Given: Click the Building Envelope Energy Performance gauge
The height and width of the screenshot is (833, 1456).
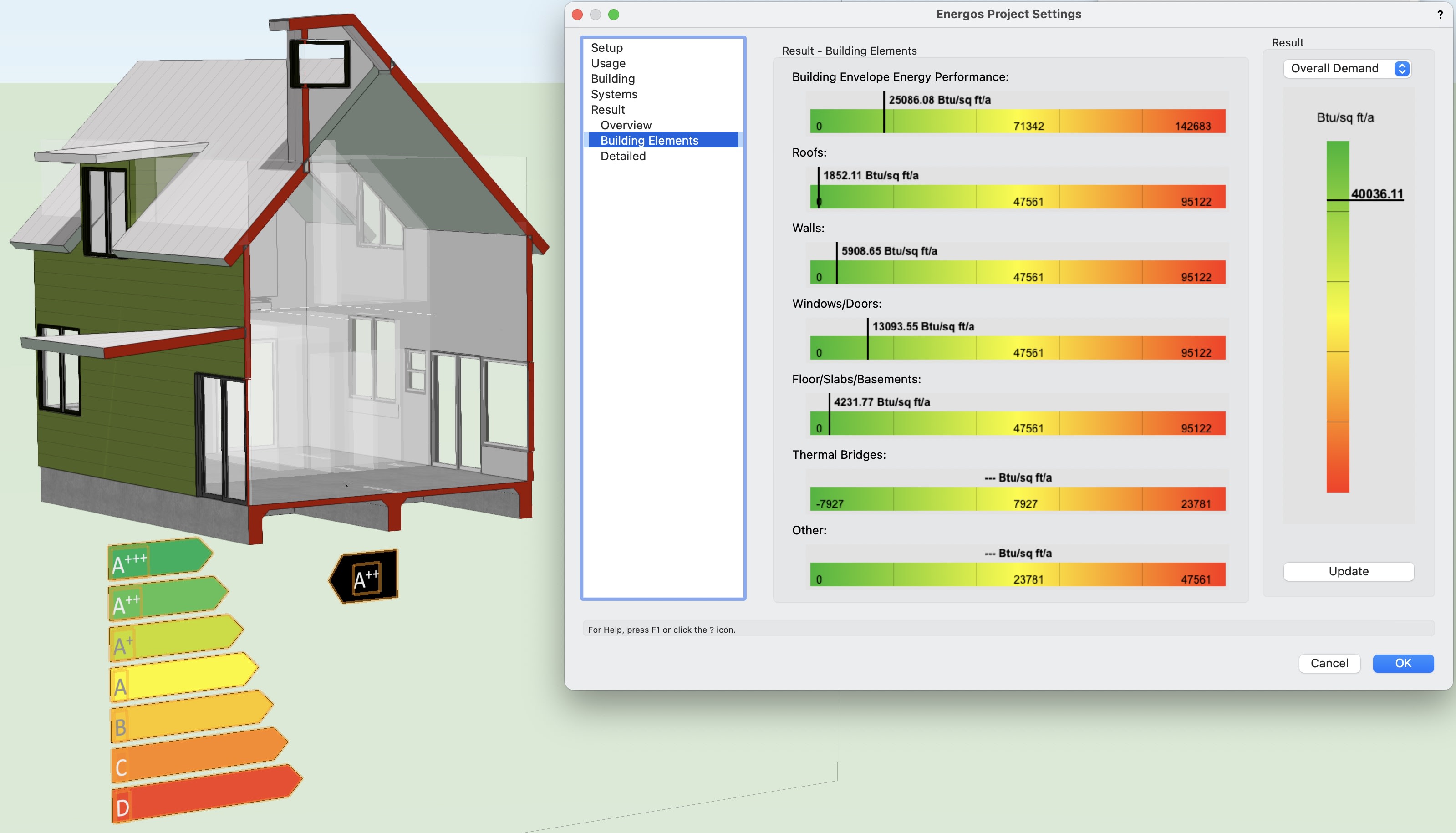Looking at the screenshot, I should 1018,121.
